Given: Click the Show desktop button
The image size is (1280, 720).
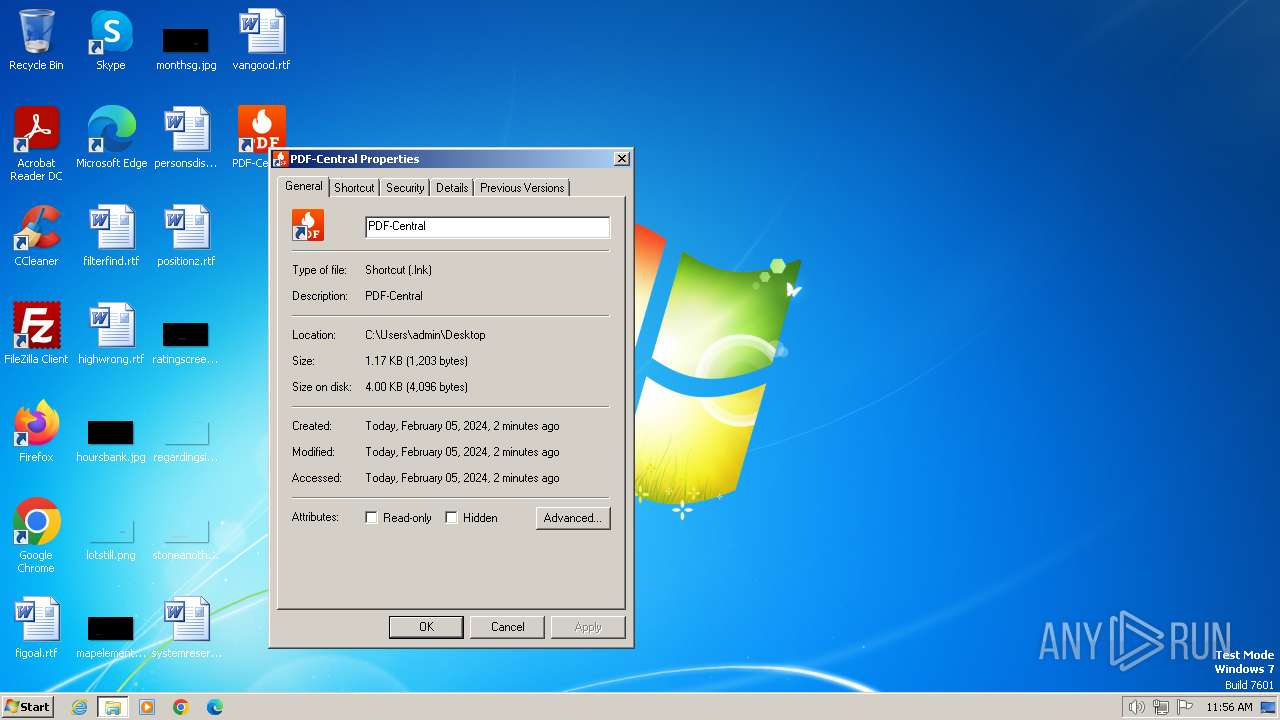Looking at the screenshot, I should pyautogui.click(x=1269, y=707).
